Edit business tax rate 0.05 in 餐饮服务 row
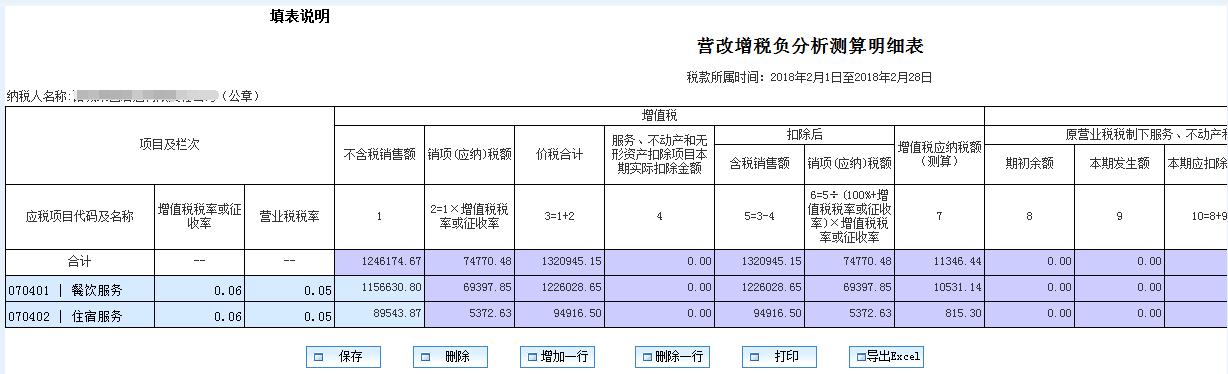The height and width of the screenshot is (374, 1228). 289,290
